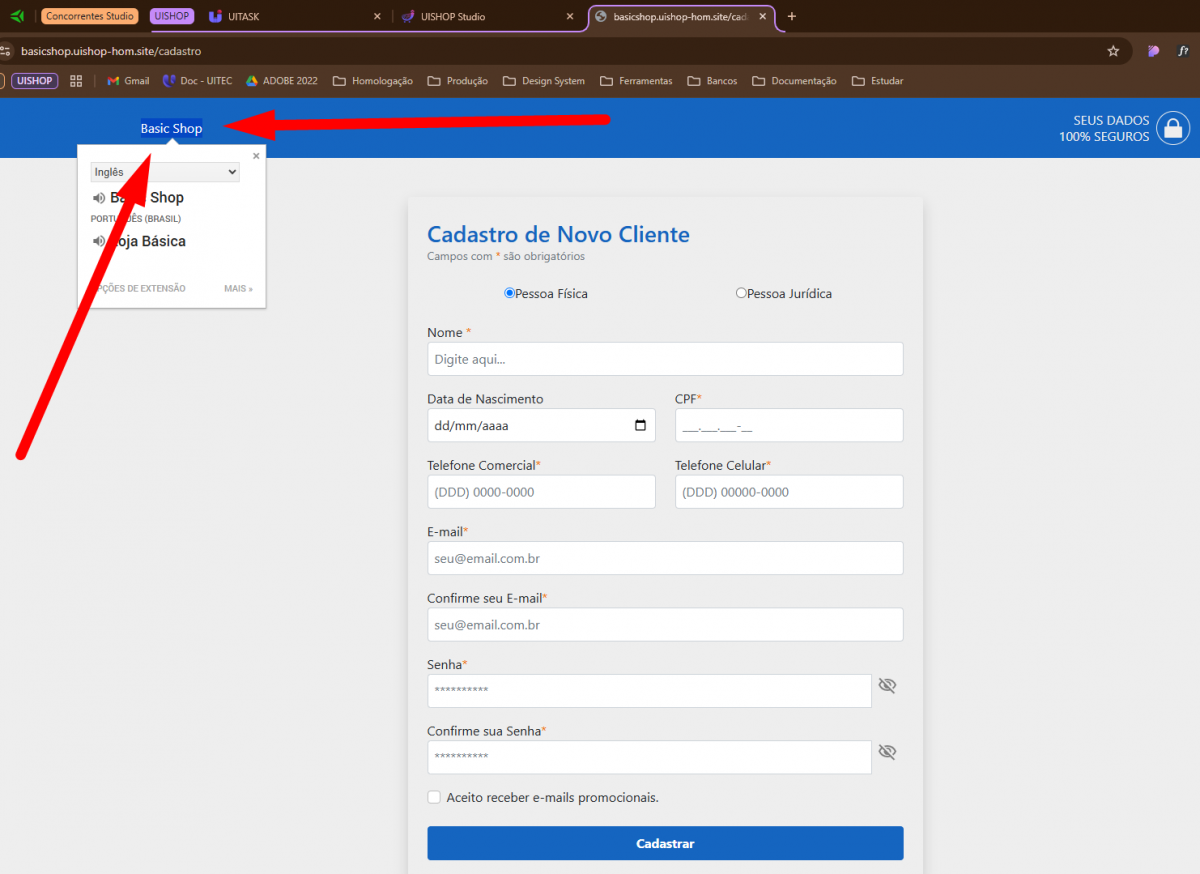The height and width of the screenshot is (874, 1200).
Task: Click the padlock security icon in header
Action: (x=1172, y=129)
